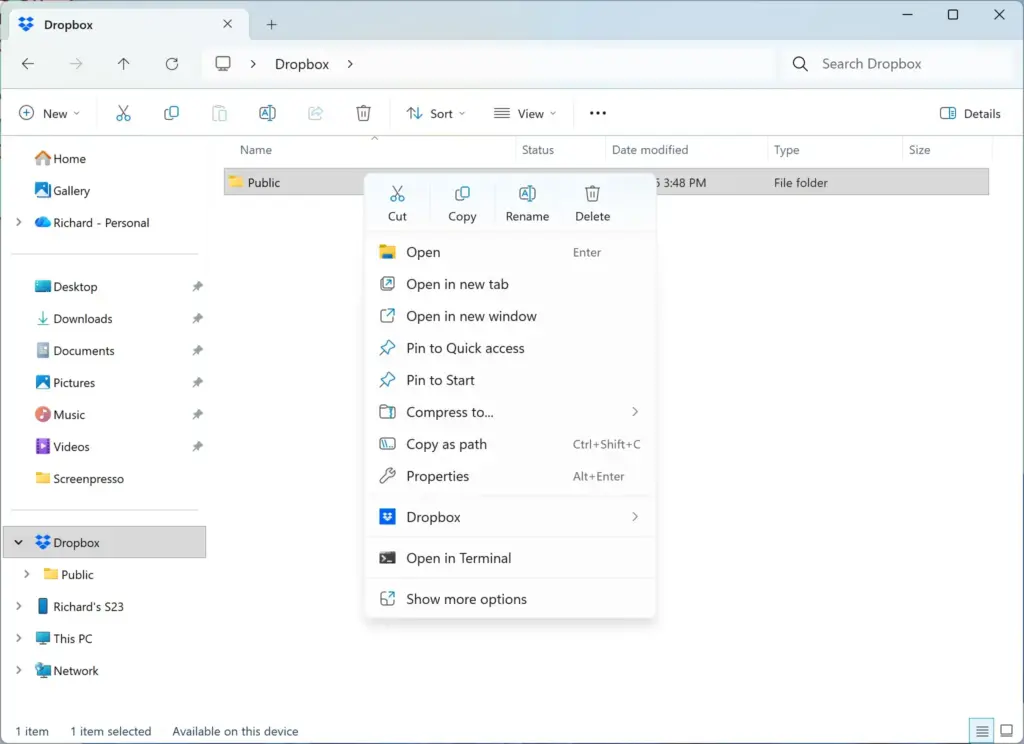Viewport: 1024px width, 744px height.
Task: Open Downloads in the sidebar
Action: click(x=82, y=319)
